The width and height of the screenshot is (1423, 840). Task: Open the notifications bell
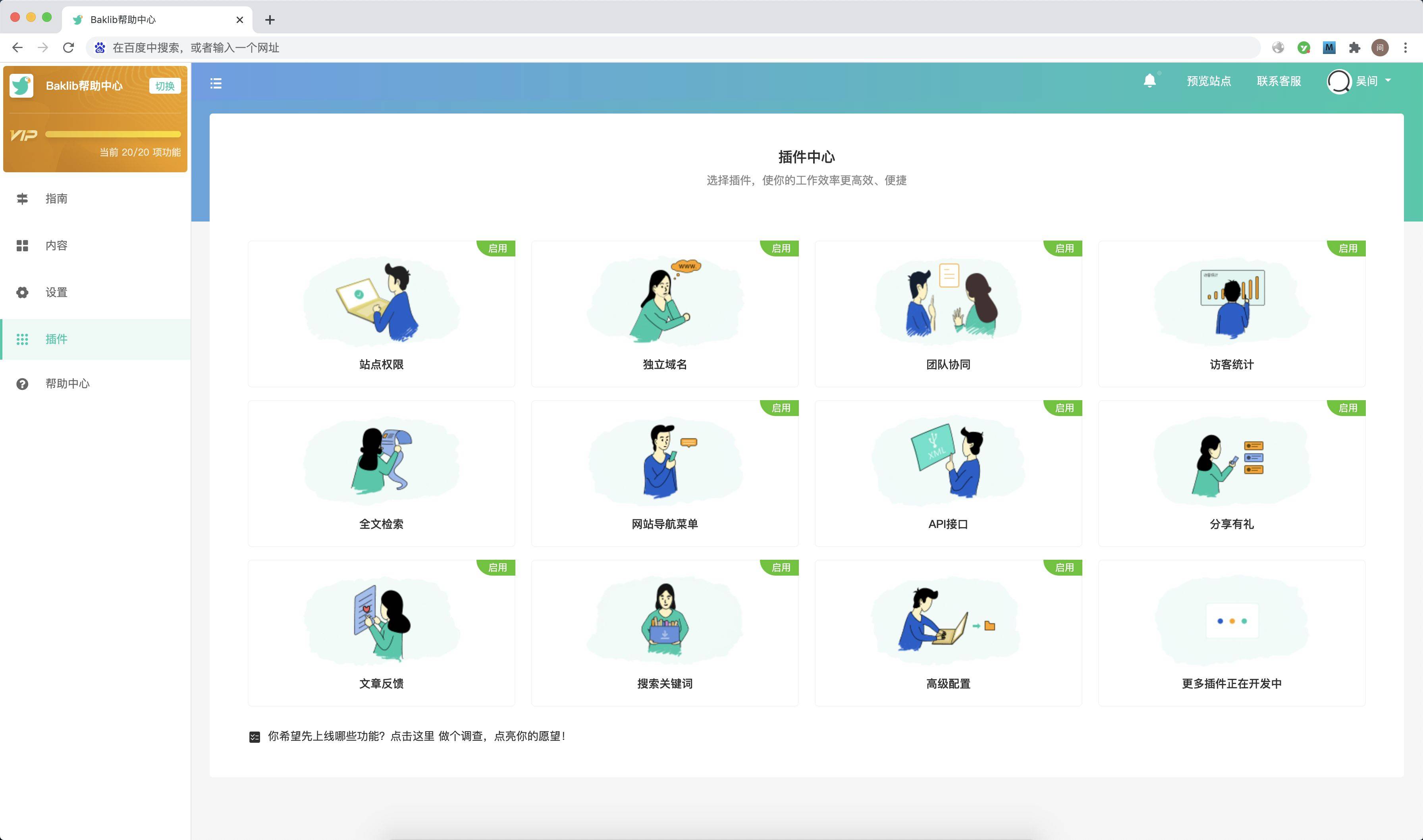pos(1149,81)
